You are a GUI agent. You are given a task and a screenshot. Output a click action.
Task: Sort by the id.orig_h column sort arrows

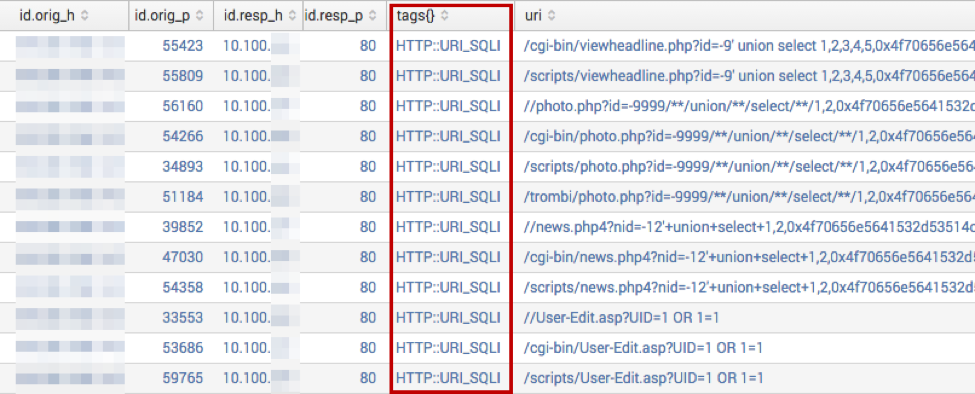85,16
